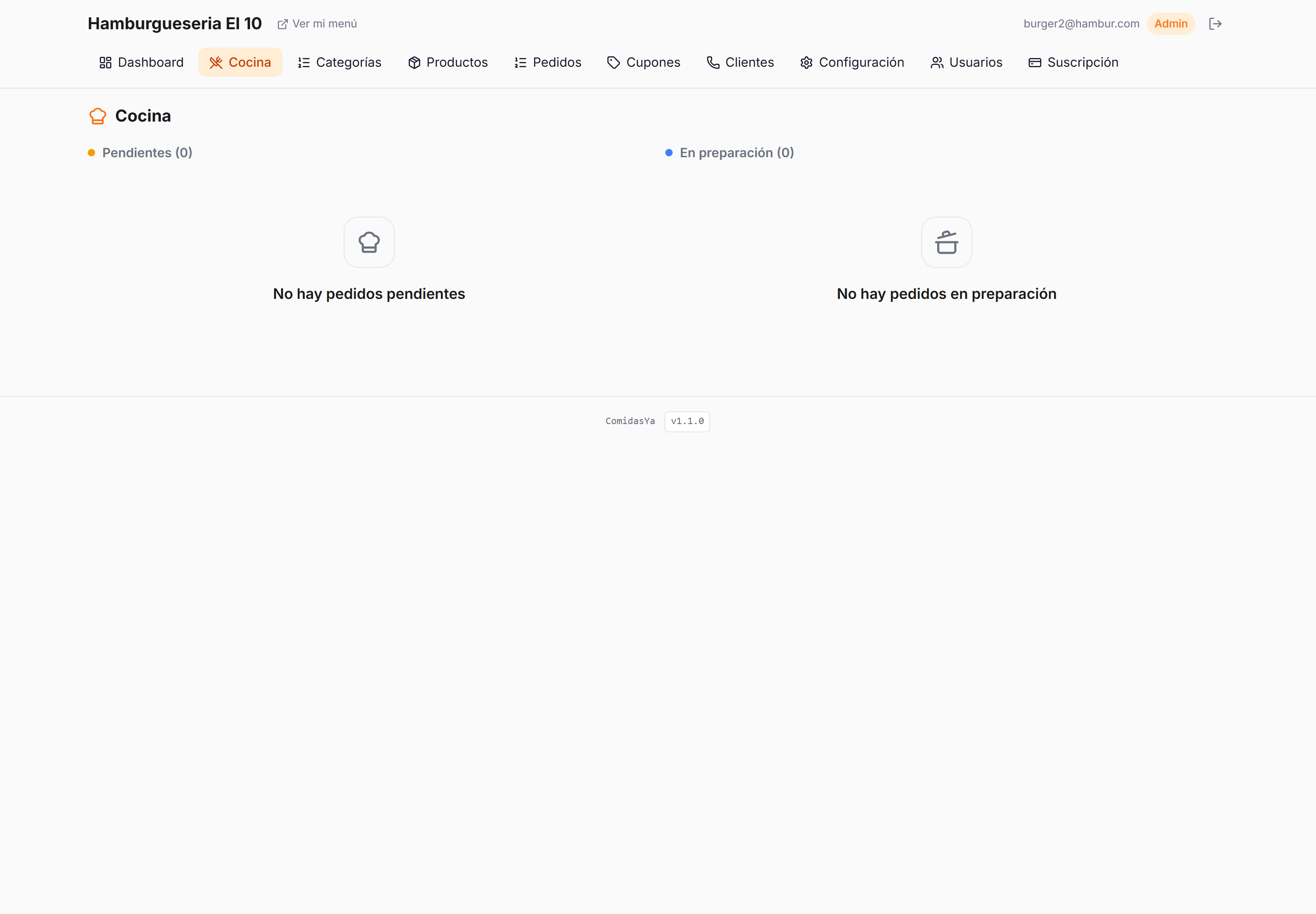Click the Suscripción credit card icon

coord(1035,63)
